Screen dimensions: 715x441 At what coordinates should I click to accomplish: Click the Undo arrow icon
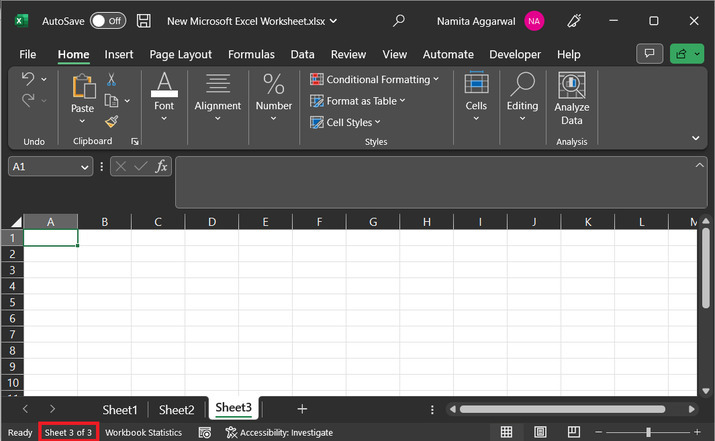[28, 79]
